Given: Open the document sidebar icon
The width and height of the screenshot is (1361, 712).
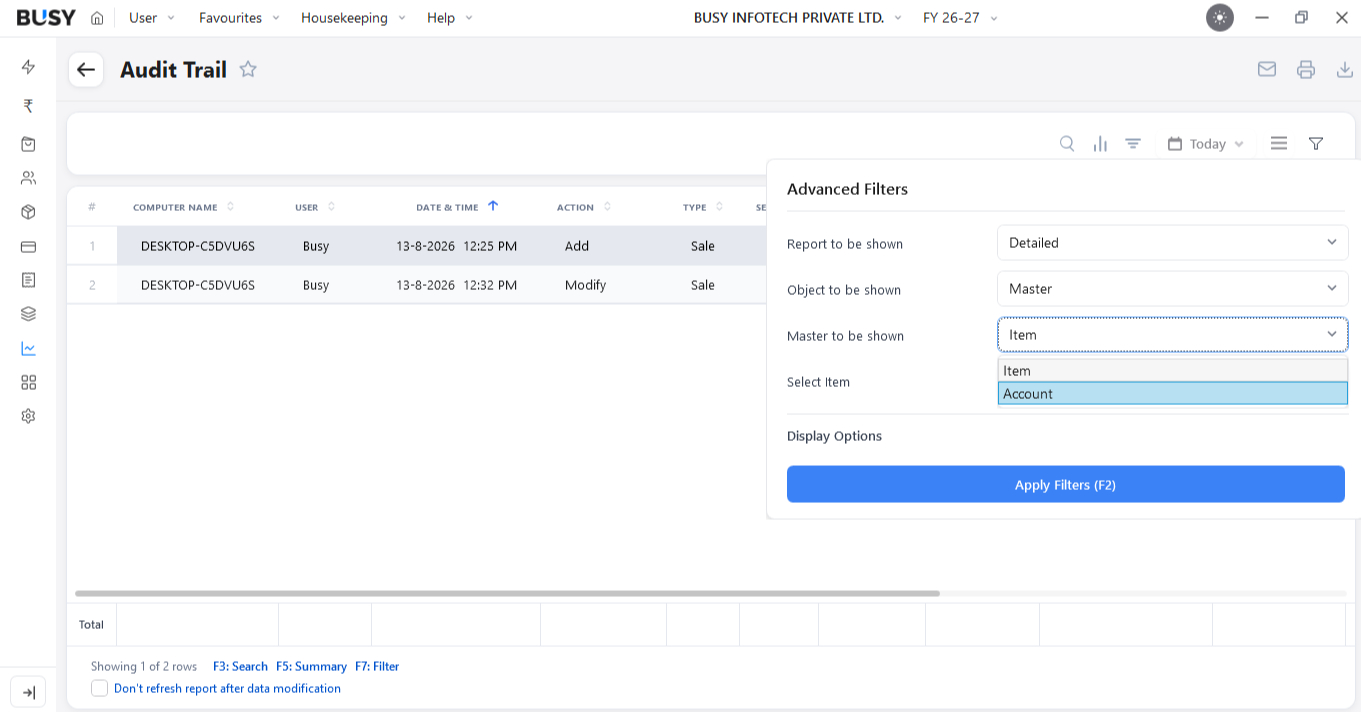Looking at the screenshot, I should [28, 280].
